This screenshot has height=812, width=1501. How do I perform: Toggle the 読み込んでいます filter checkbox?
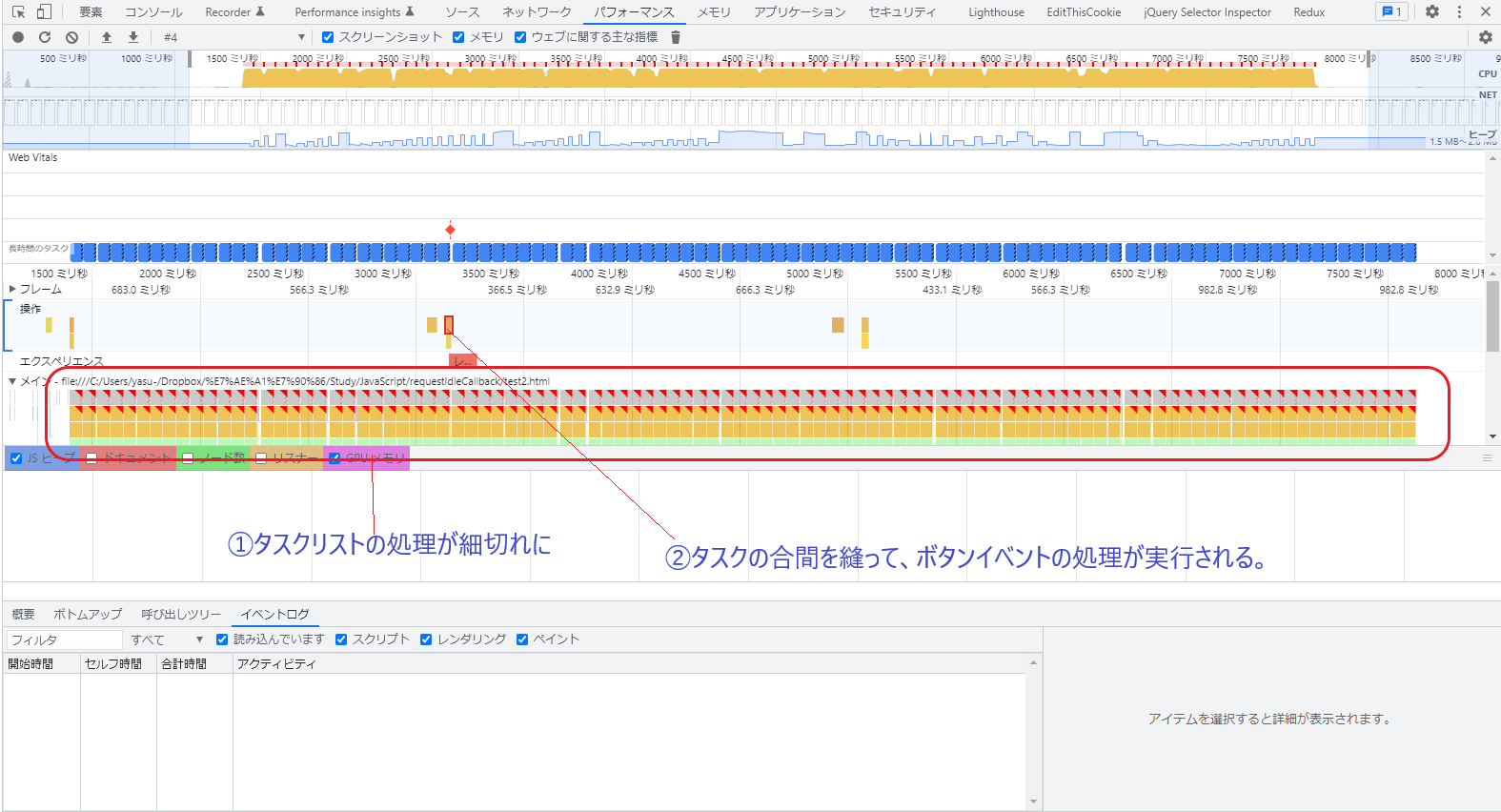(222, 639)
